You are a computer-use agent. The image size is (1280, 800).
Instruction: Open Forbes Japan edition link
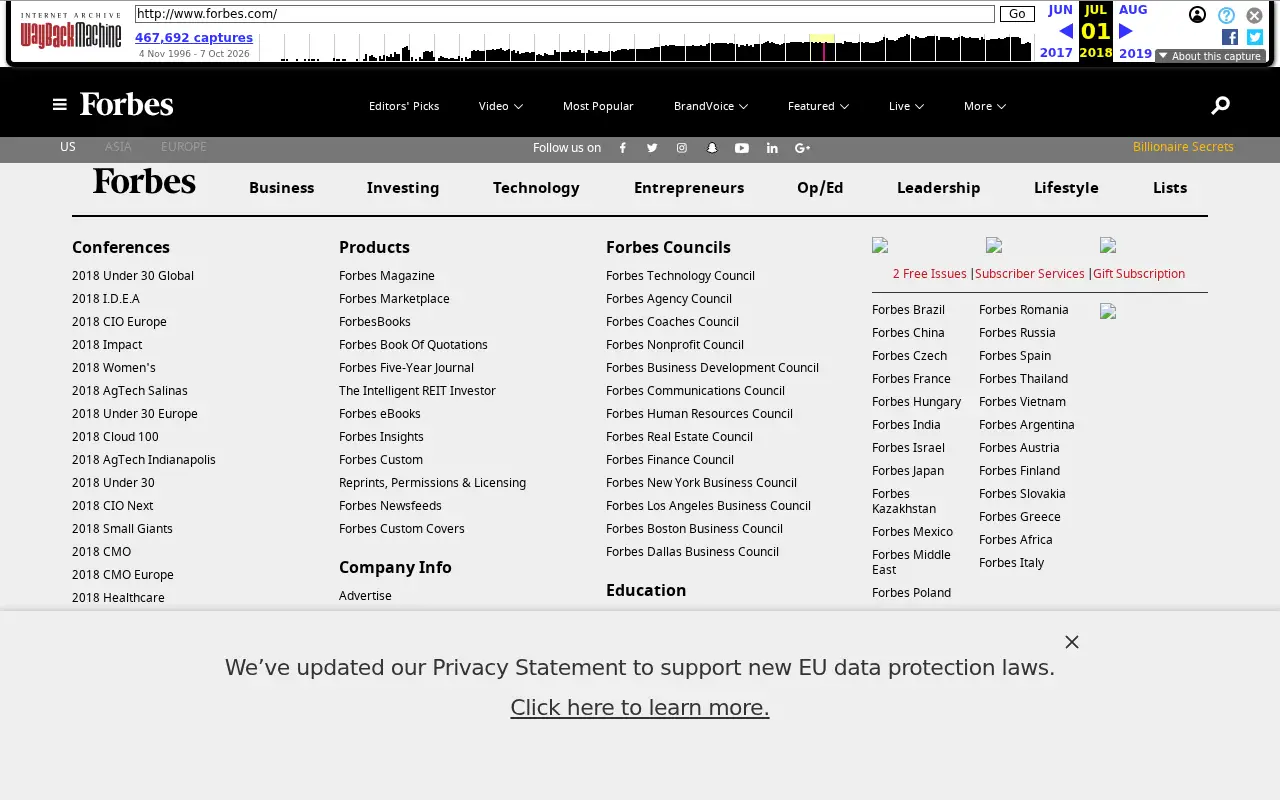click(908, 471)
